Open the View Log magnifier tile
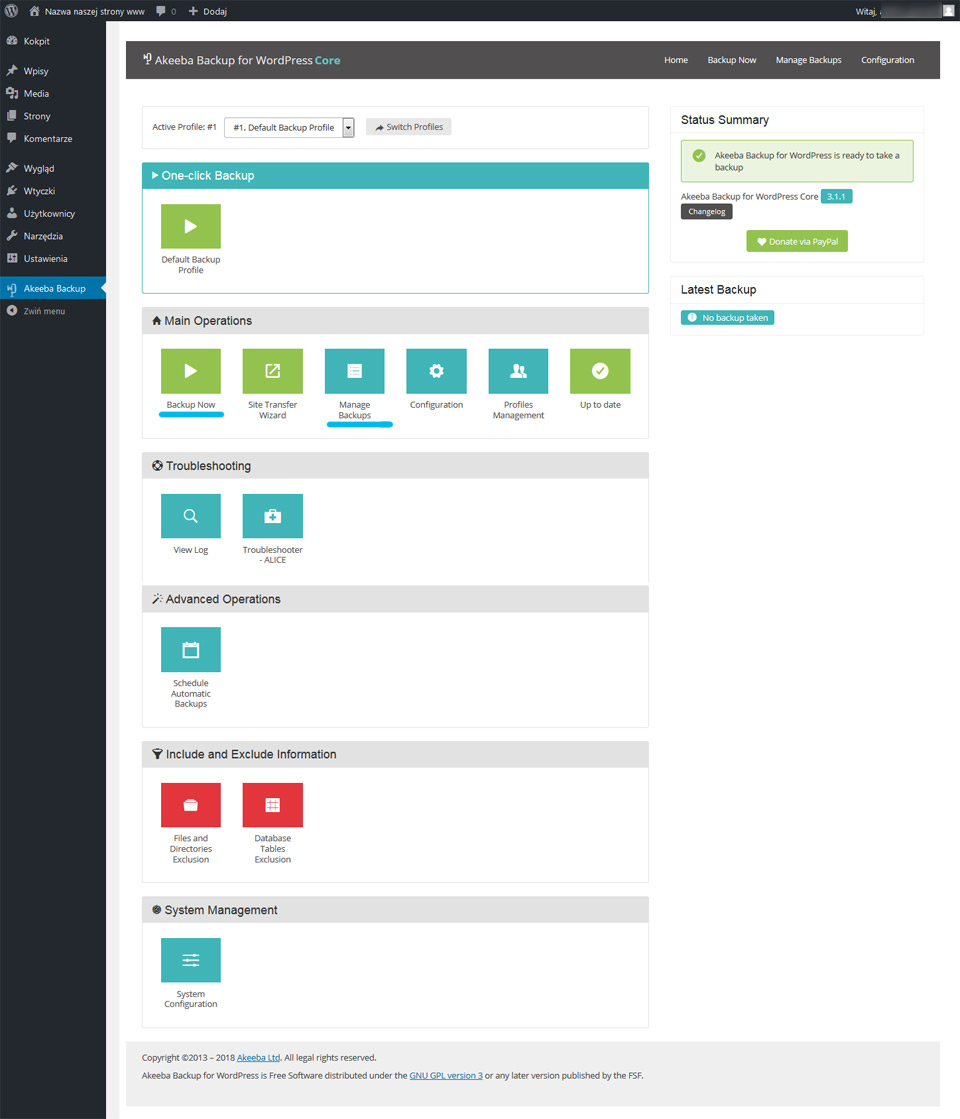960x1119 pixels. point(191,516)
